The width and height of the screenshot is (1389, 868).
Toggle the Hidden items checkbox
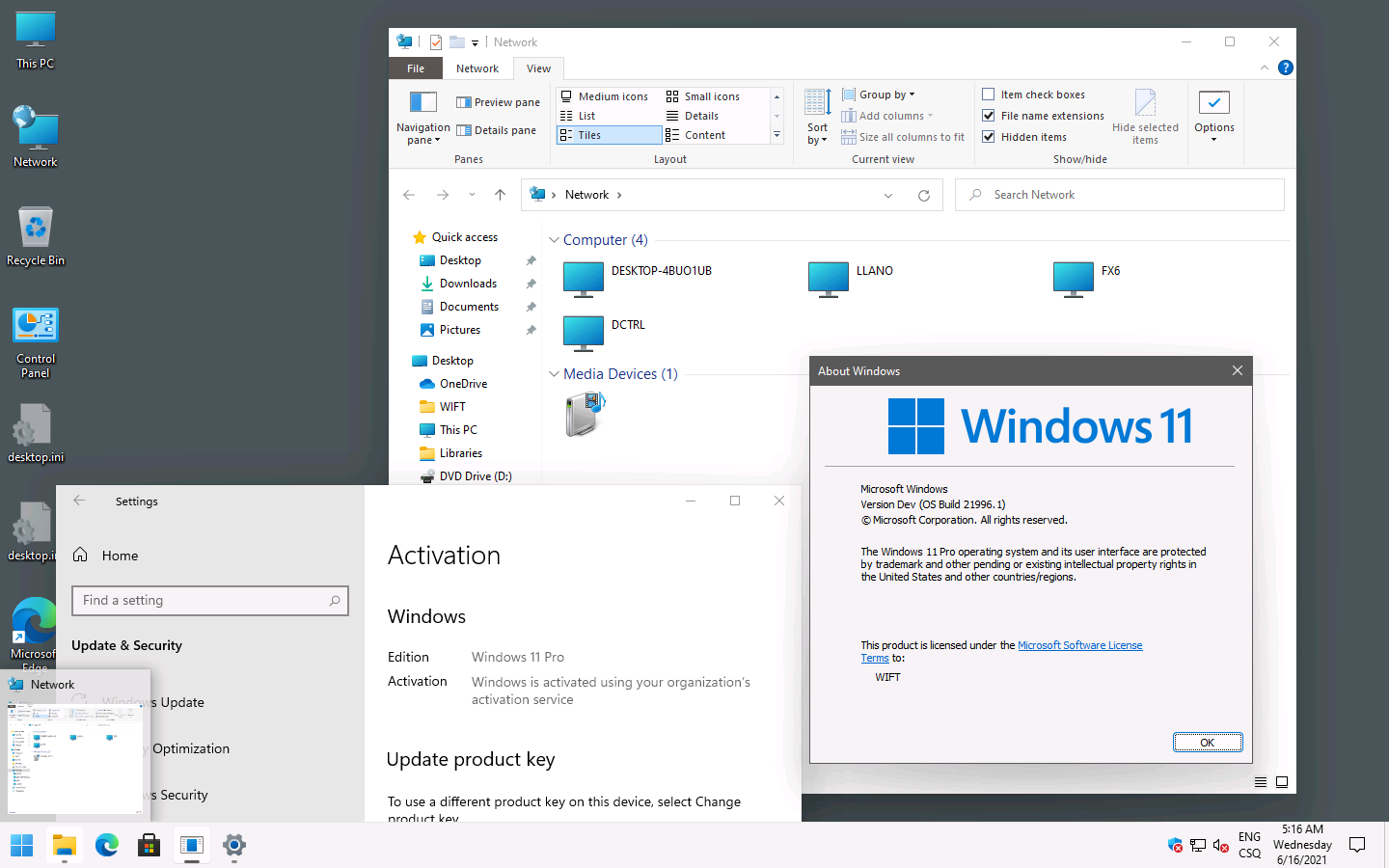tap(989, 137)
